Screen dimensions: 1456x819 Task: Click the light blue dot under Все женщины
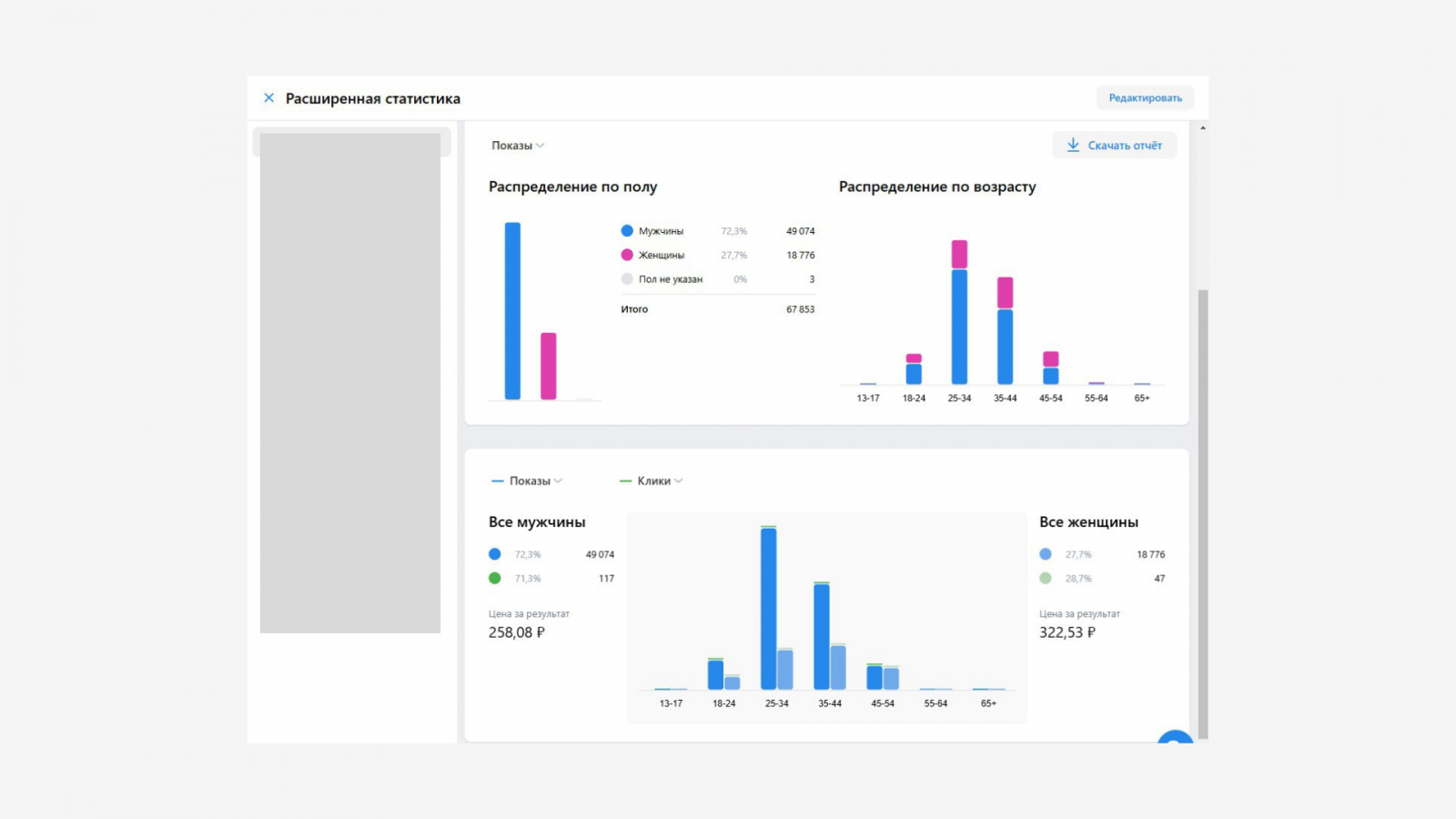pos(1046,554)
